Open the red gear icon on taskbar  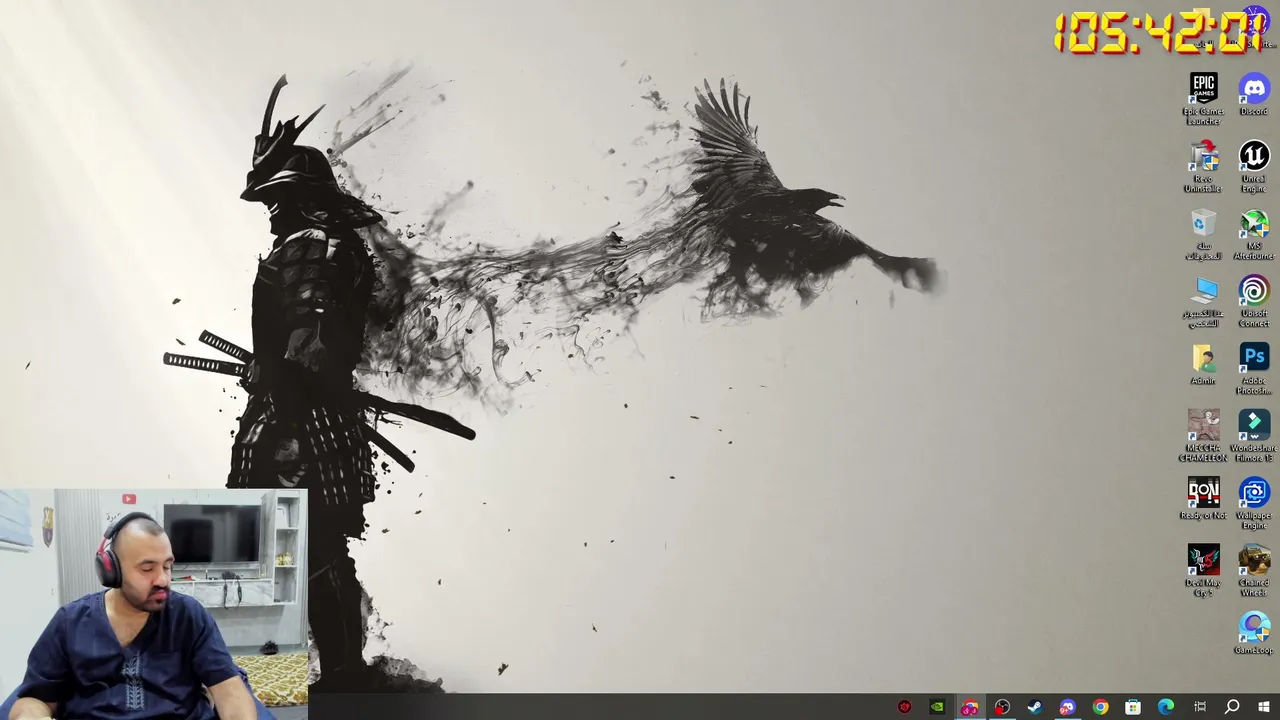point(904,707)
